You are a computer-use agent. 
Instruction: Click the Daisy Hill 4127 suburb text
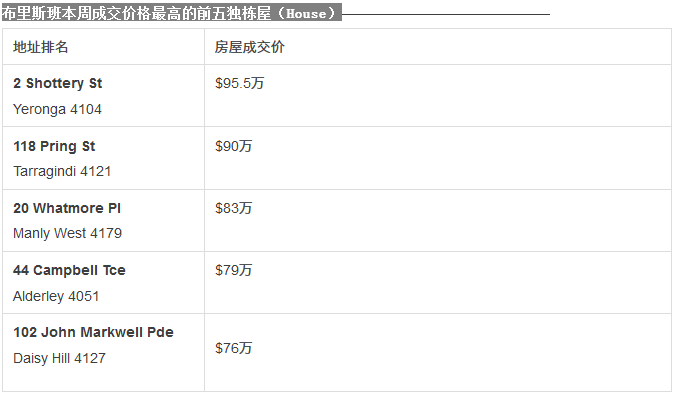click(x=59, y=358)
